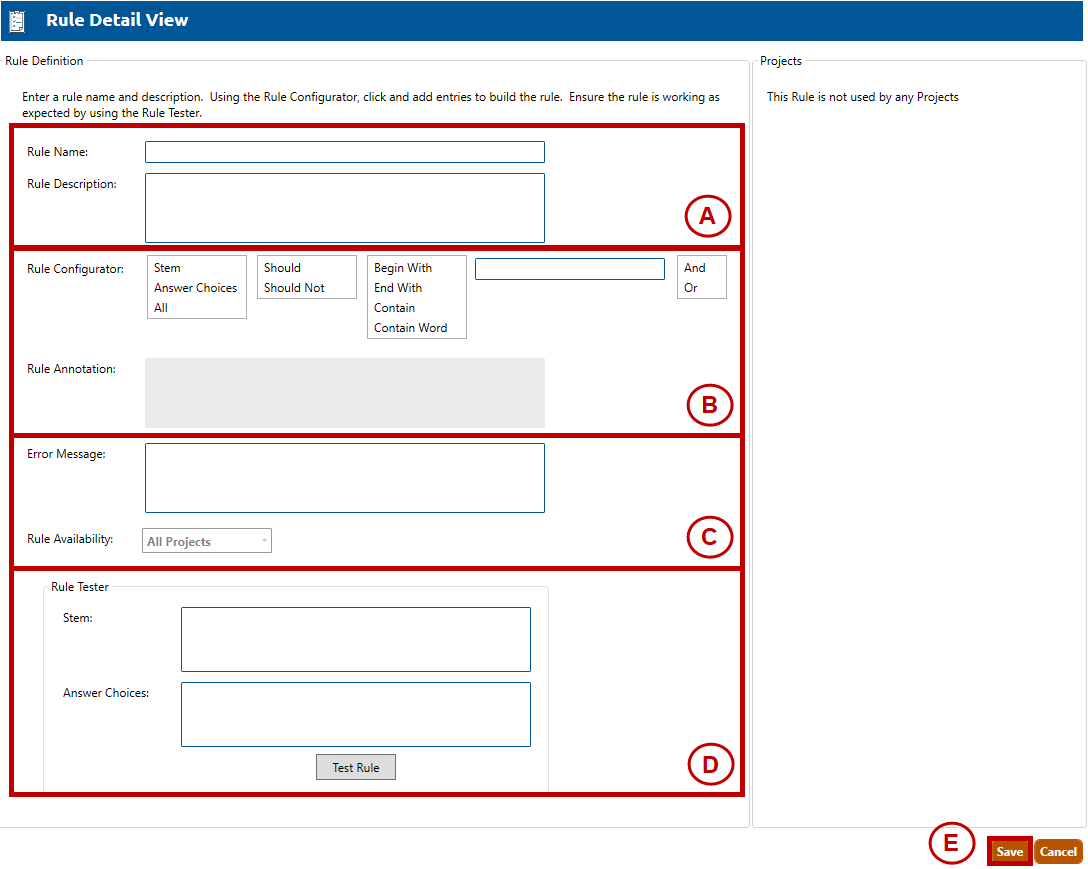Select 'Stem' in the Rule Configurator list
1088x869 pixels.
point(168,268)
